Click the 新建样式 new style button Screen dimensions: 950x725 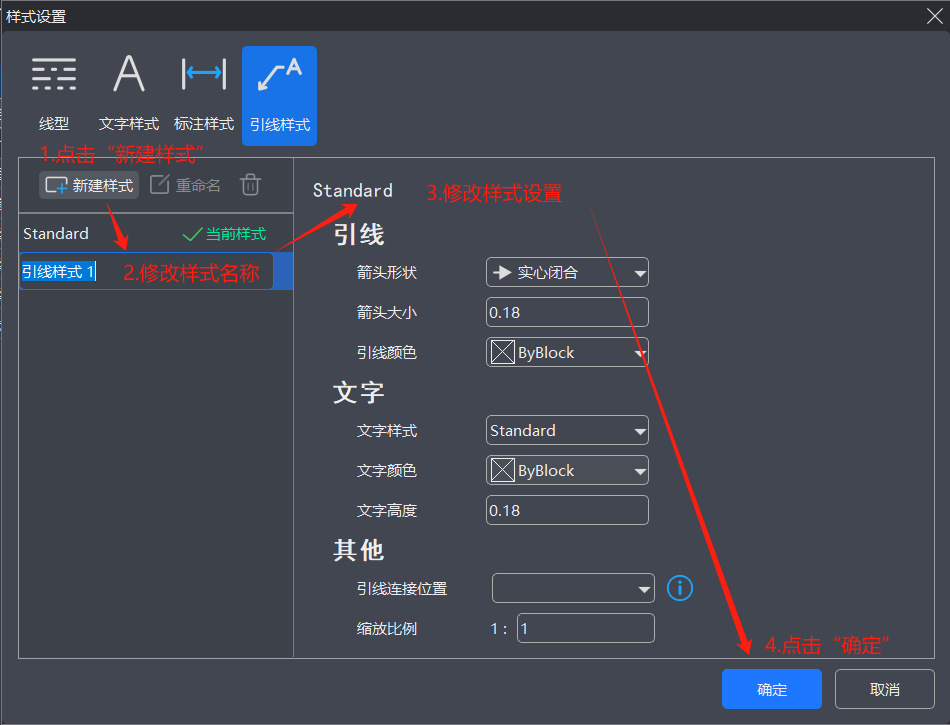(89, 185)
